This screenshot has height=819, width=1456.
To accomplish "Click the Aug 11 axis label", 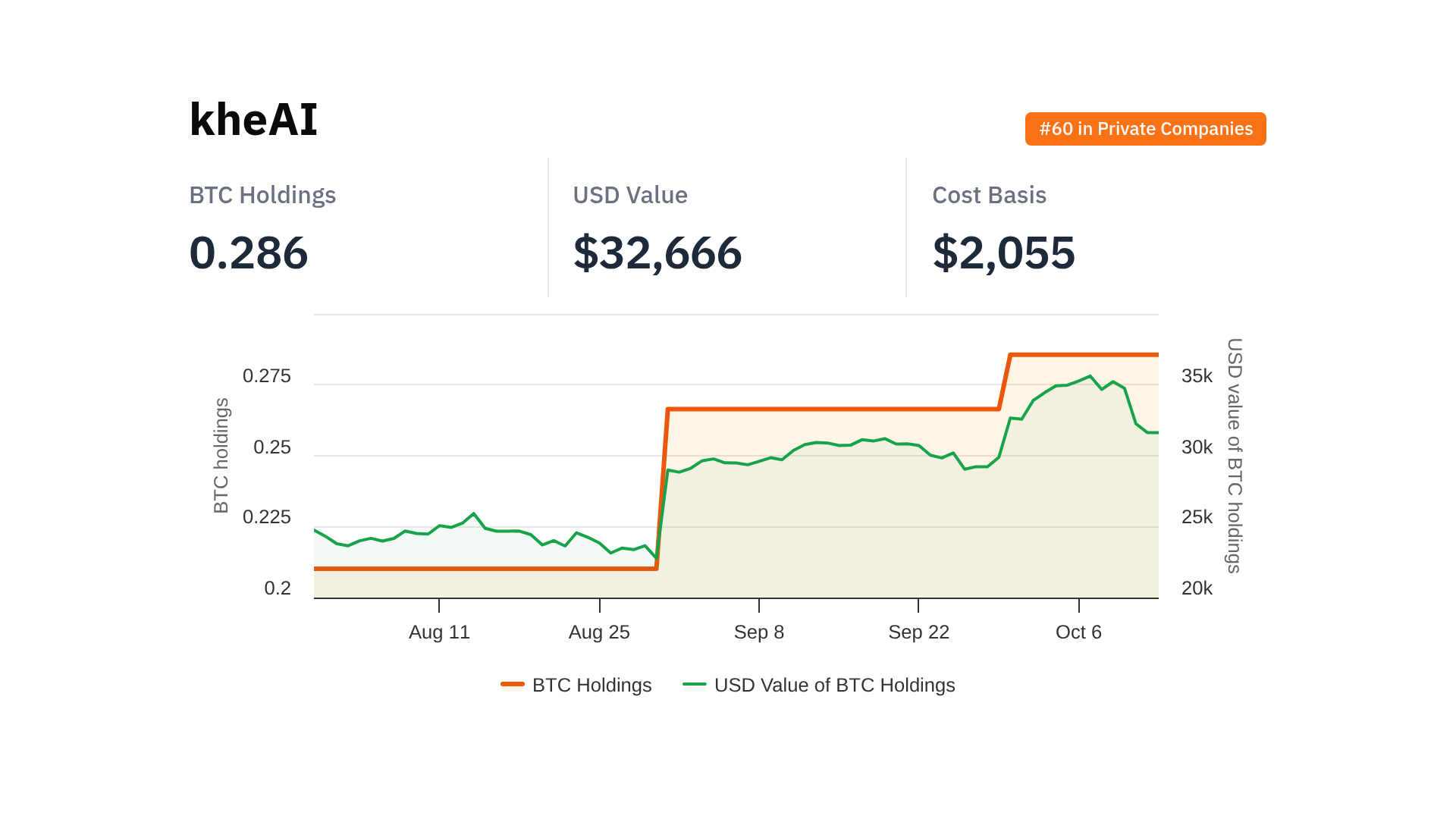I will tap(439, 632).
